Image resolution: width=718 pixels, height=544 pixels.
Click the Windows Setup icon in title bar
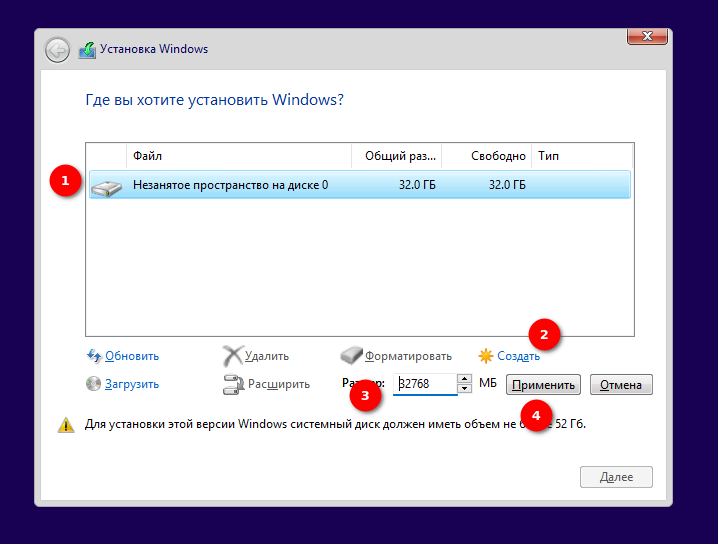[x=87, y=50]
